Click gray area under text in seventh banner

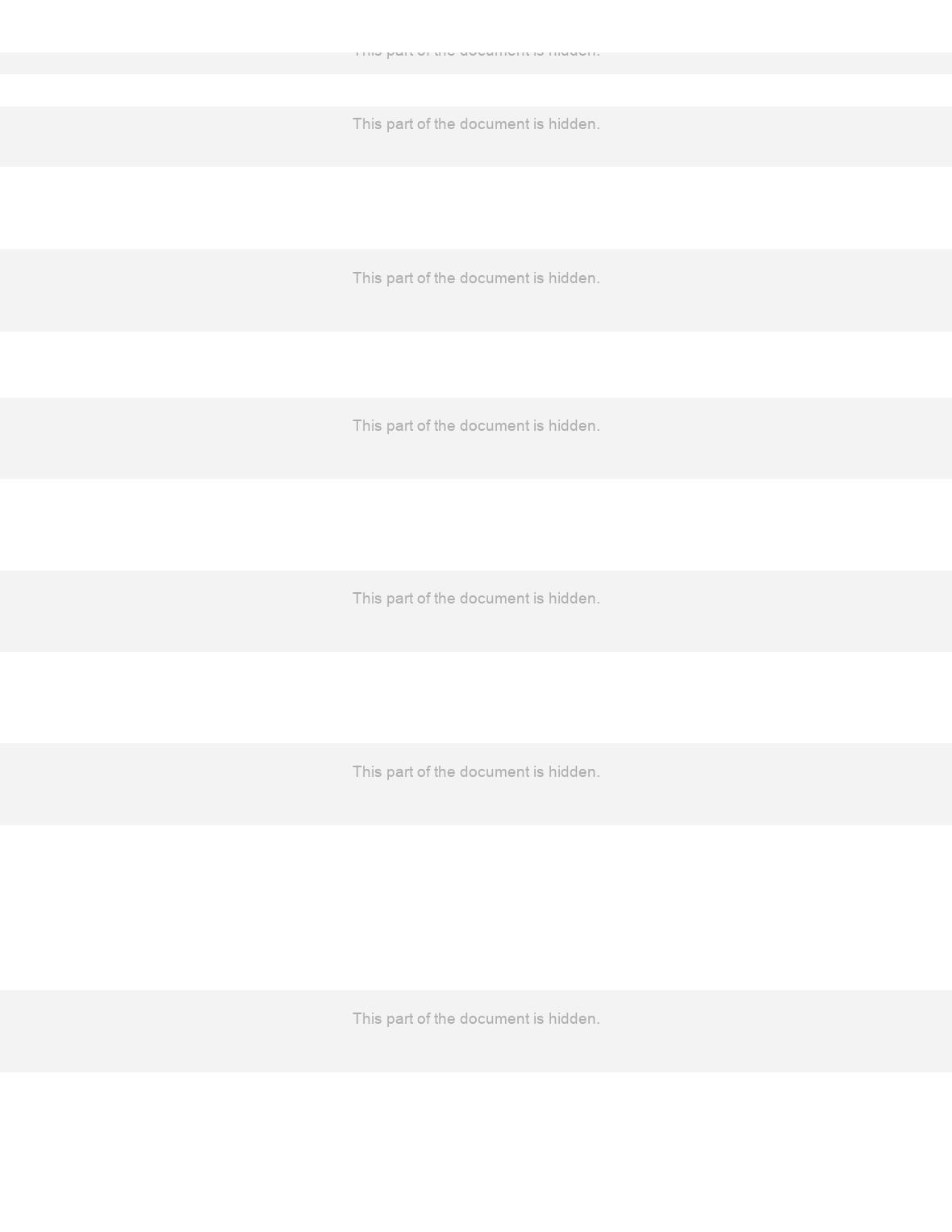(x=476, y=1052)
